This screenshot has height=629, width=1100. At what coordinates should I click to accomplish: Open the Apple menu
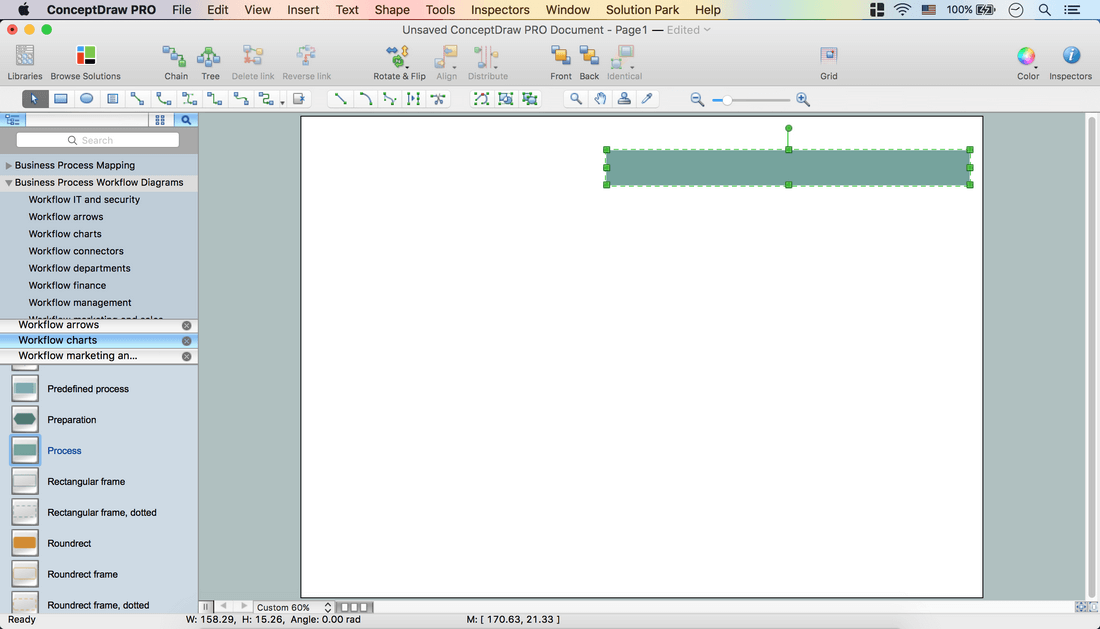coord(23,10)
